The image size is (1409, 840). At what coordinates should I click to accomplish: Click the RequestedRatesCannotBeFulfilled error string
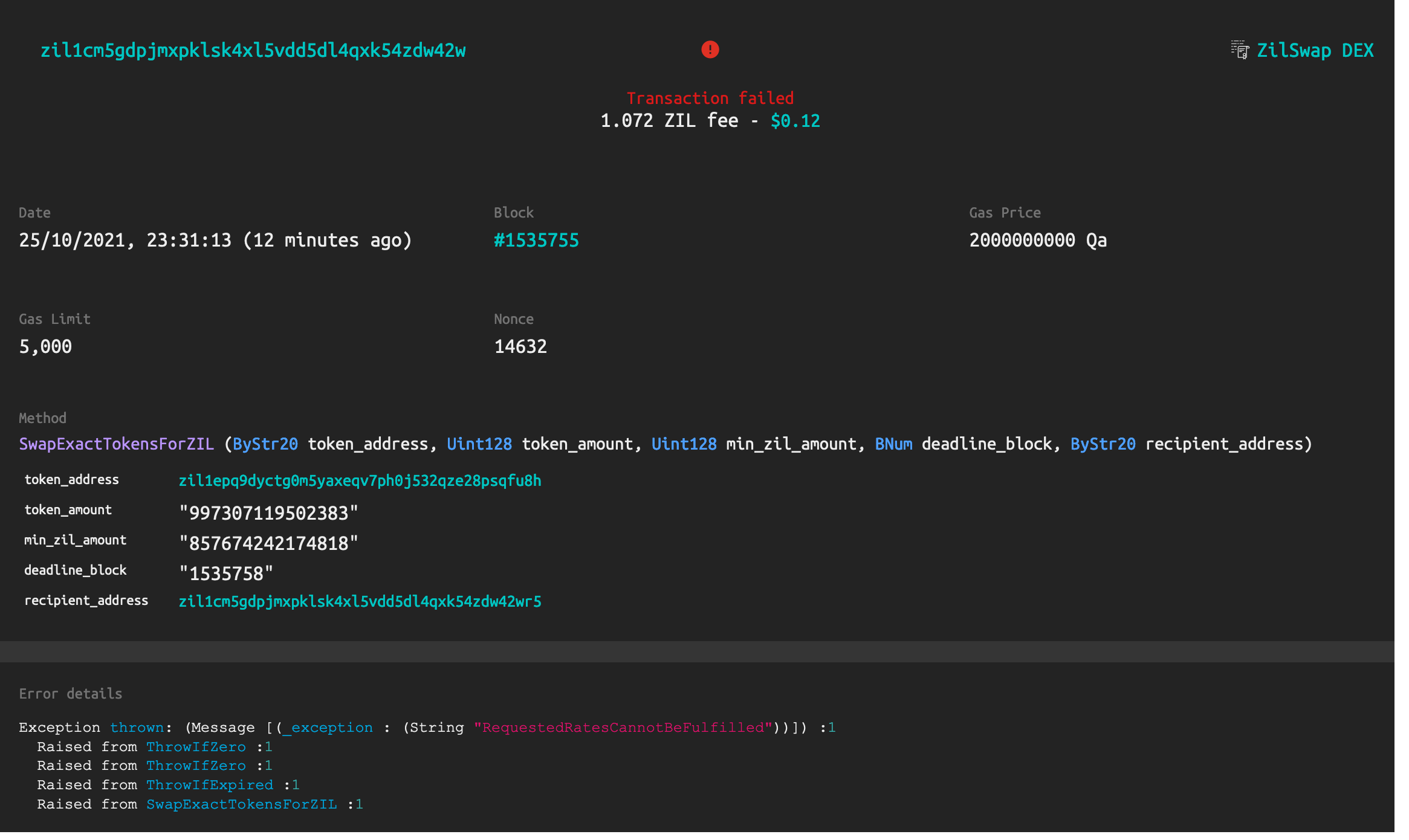[x=623, y=728]
